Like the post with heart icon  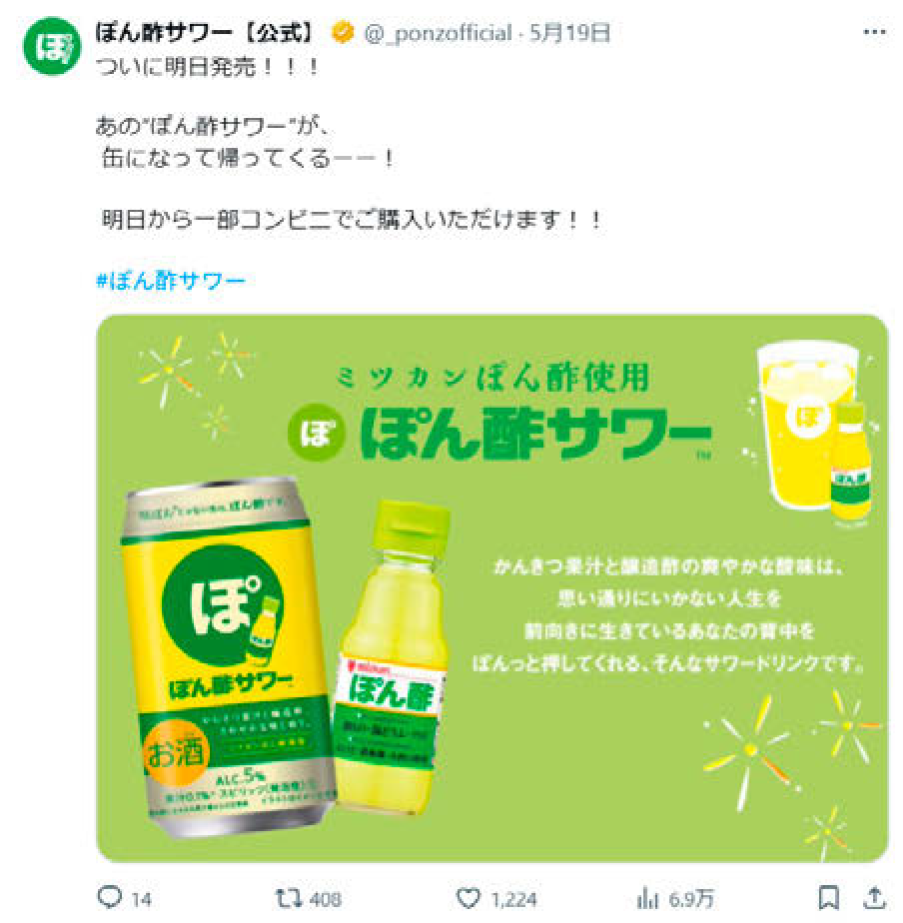pyautogui.click(x=469, y=899)
